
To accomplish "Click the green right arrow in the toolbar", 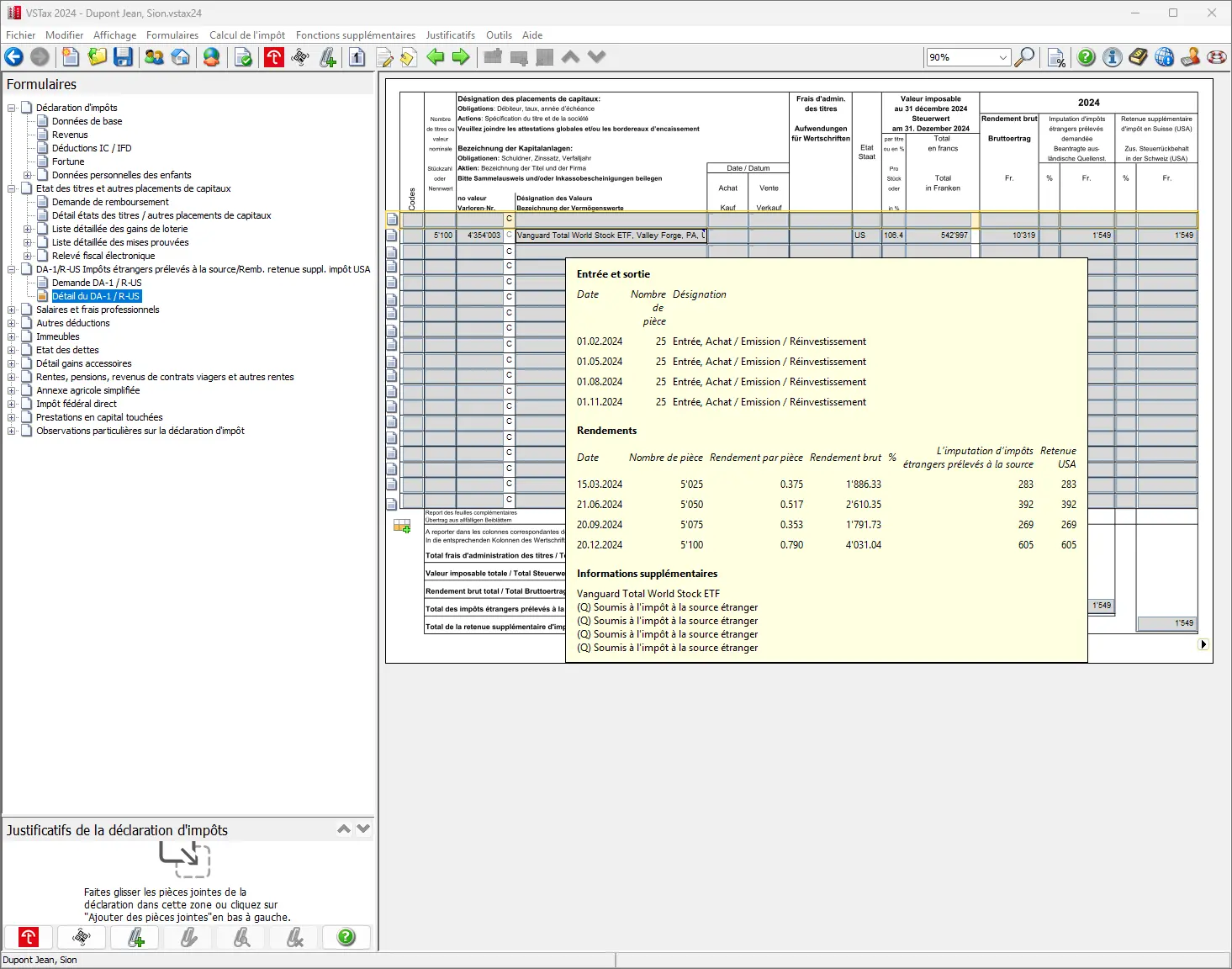I will (461, 57).
